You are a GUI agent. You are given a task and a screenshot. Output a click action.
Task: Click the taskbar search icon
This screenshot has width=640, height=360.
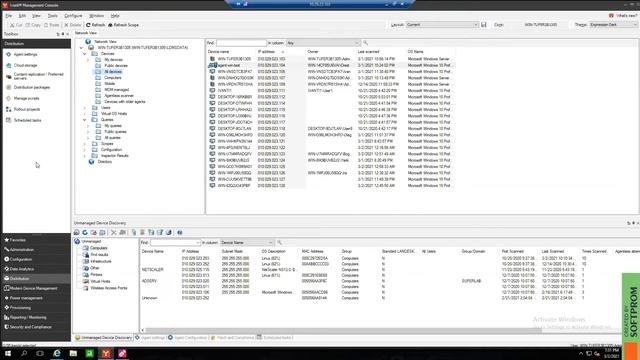[x=24, y=353]
